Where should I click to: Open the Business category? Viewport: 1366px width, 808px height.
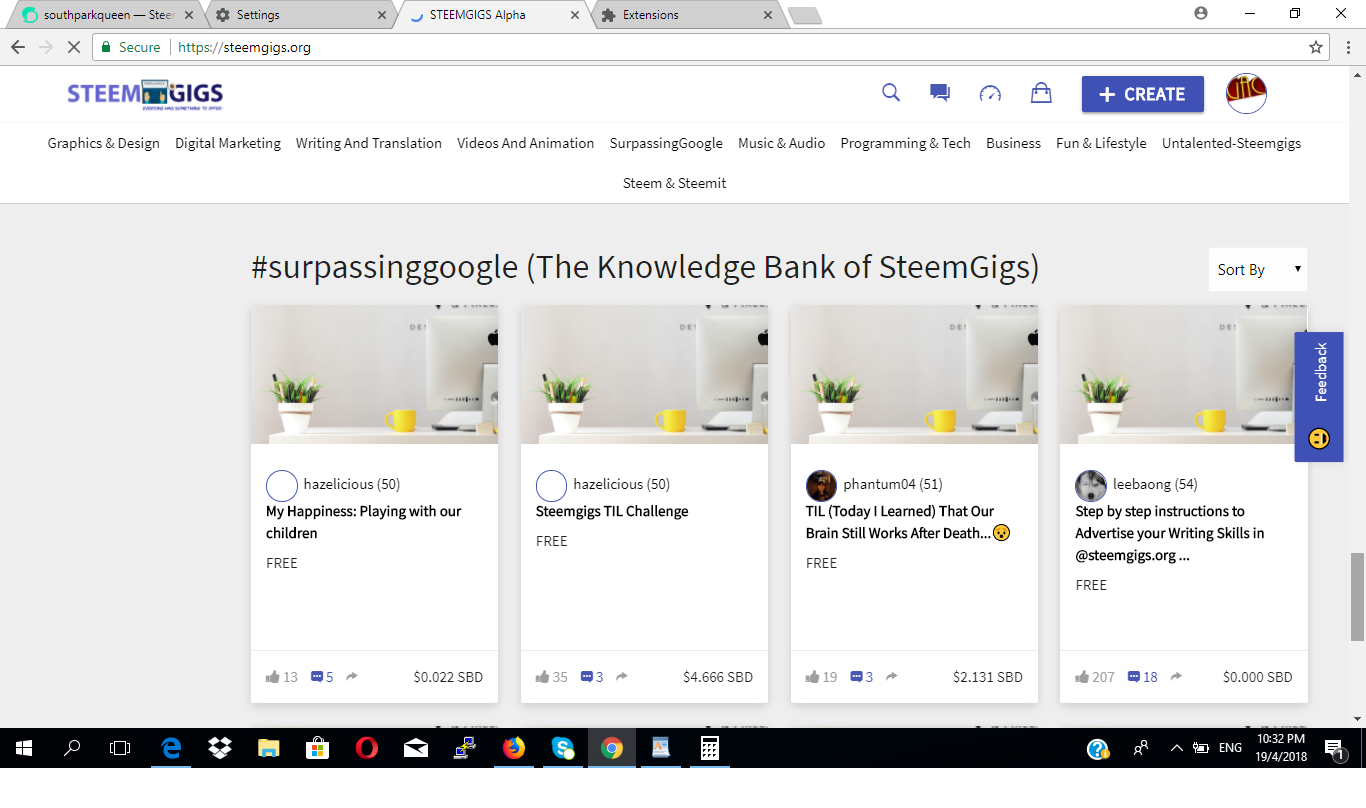1014,143
